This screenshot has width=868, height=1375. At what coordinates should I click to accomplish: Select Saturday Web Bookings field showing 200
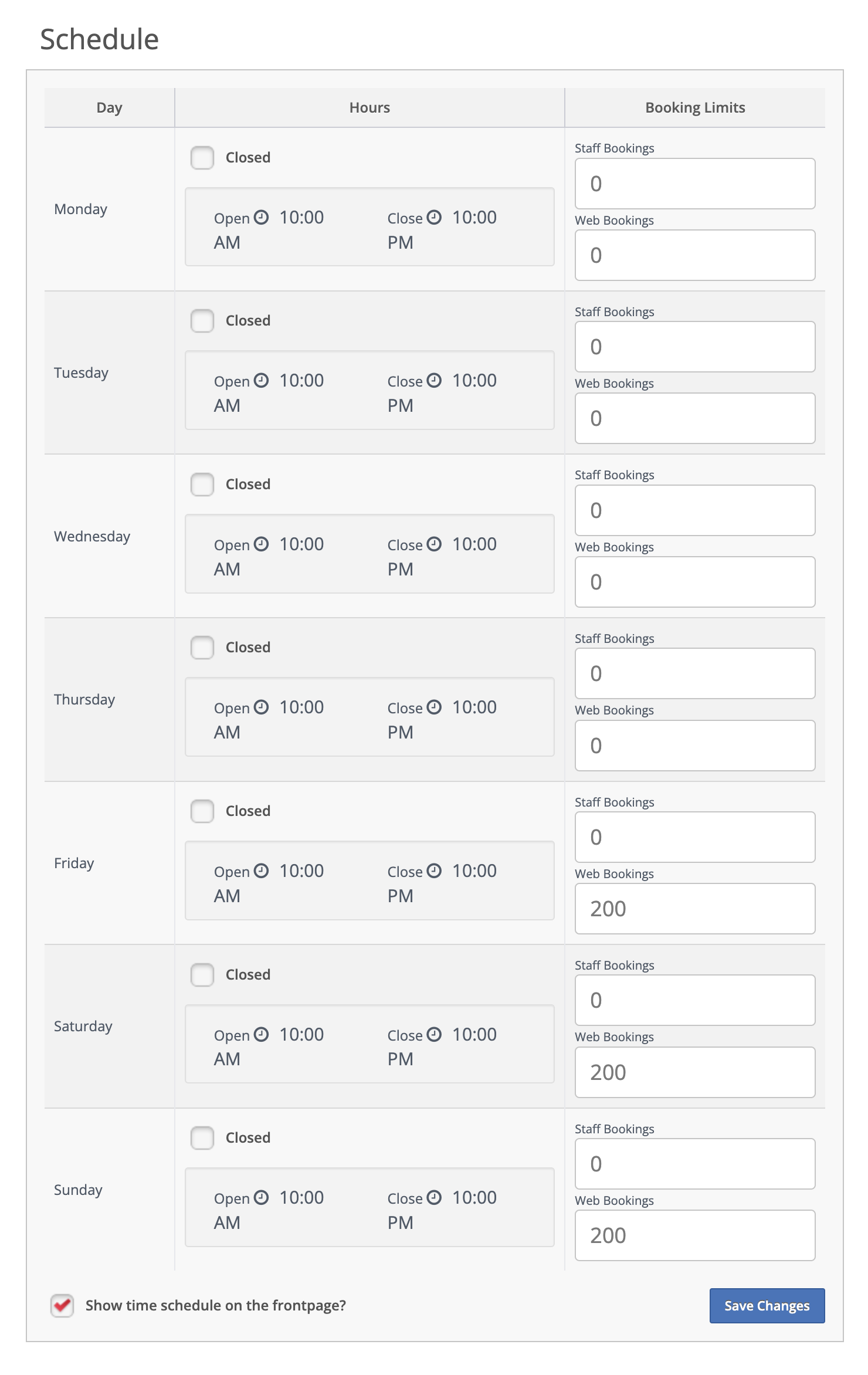pos(695,1072)
